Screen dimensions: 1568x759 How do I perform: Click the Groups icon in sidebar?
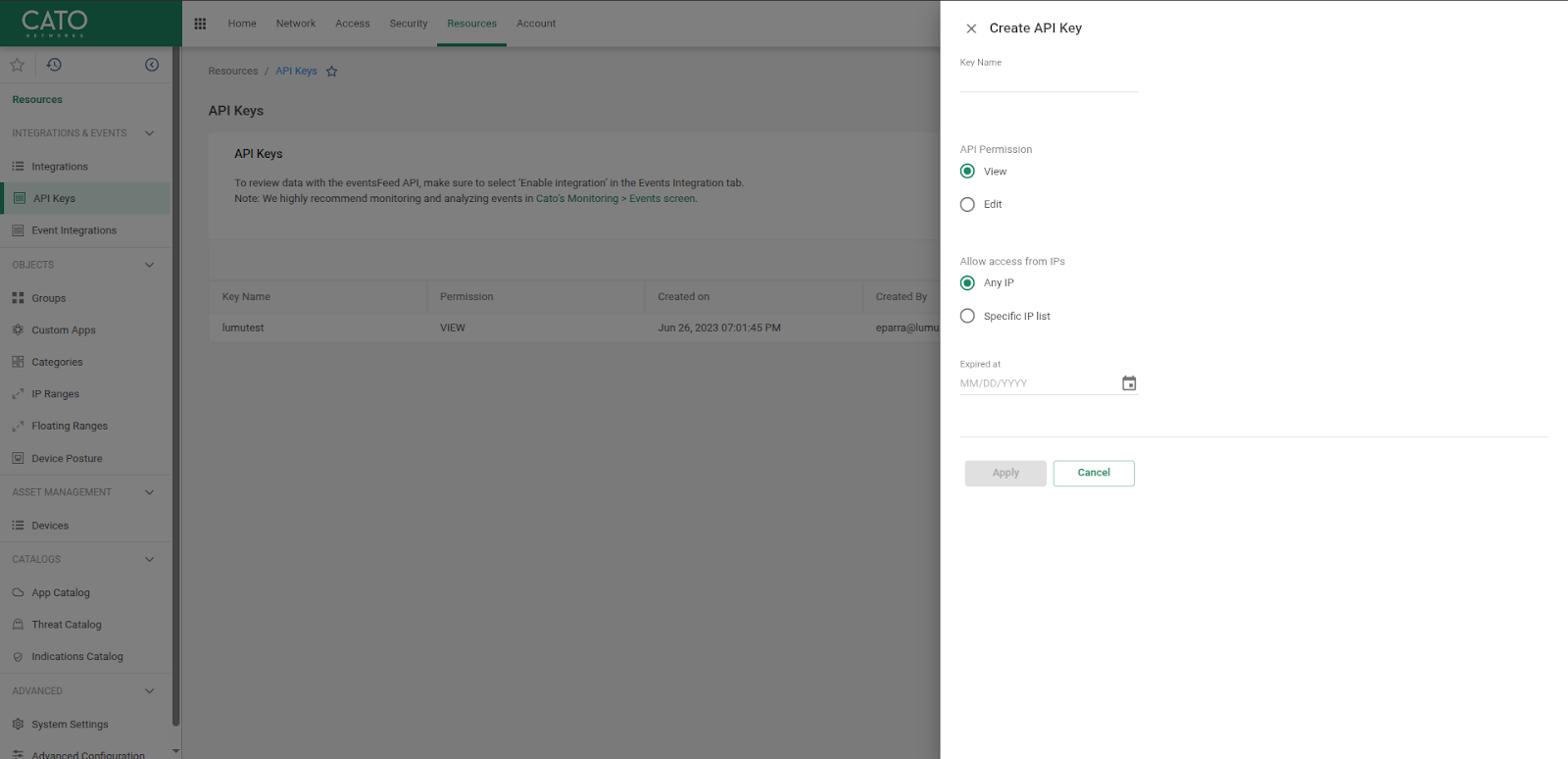pyautogui.click(x=18, y=298)
